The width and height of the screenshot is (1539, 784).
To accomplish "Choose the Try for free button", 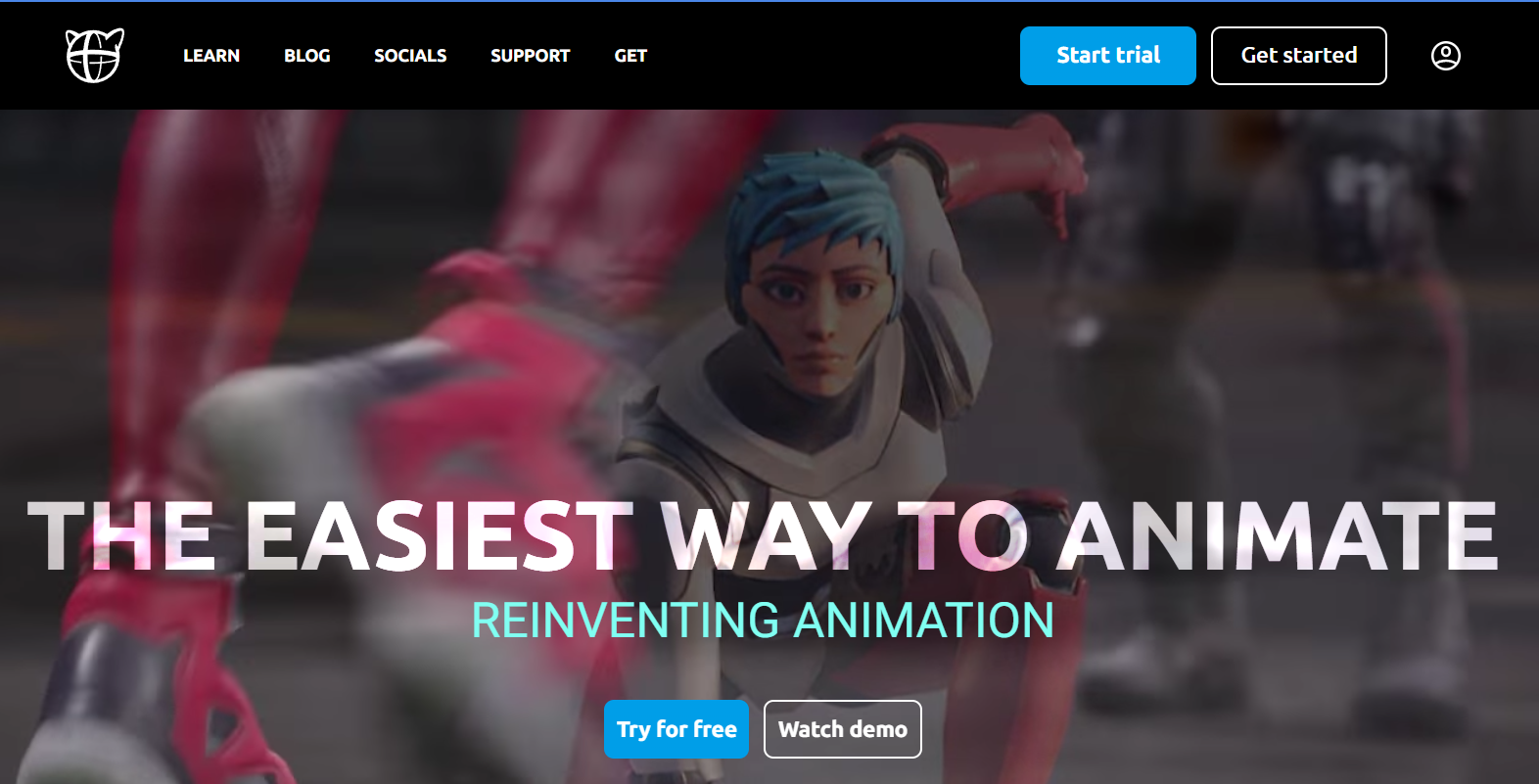I will coord(676,729).
